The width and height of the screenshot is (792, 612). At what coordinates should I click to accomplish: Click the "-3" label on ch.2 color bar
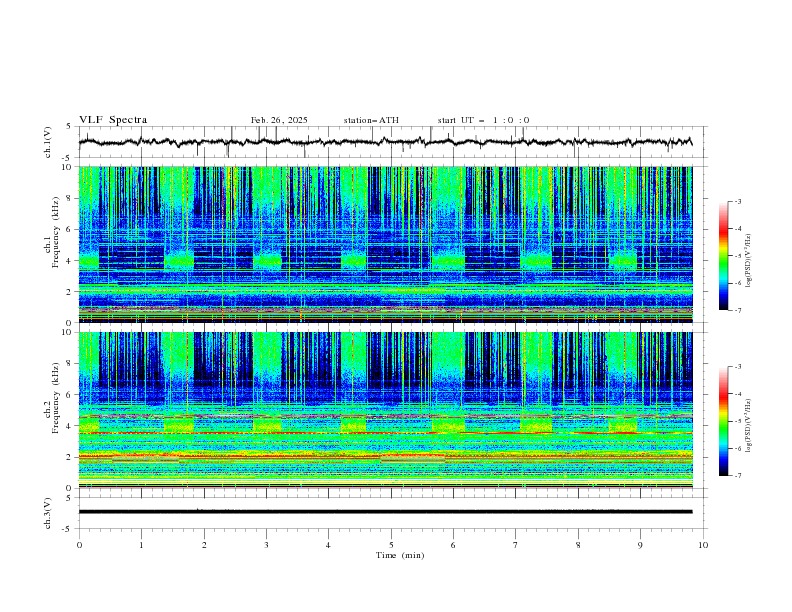point(738,367)
